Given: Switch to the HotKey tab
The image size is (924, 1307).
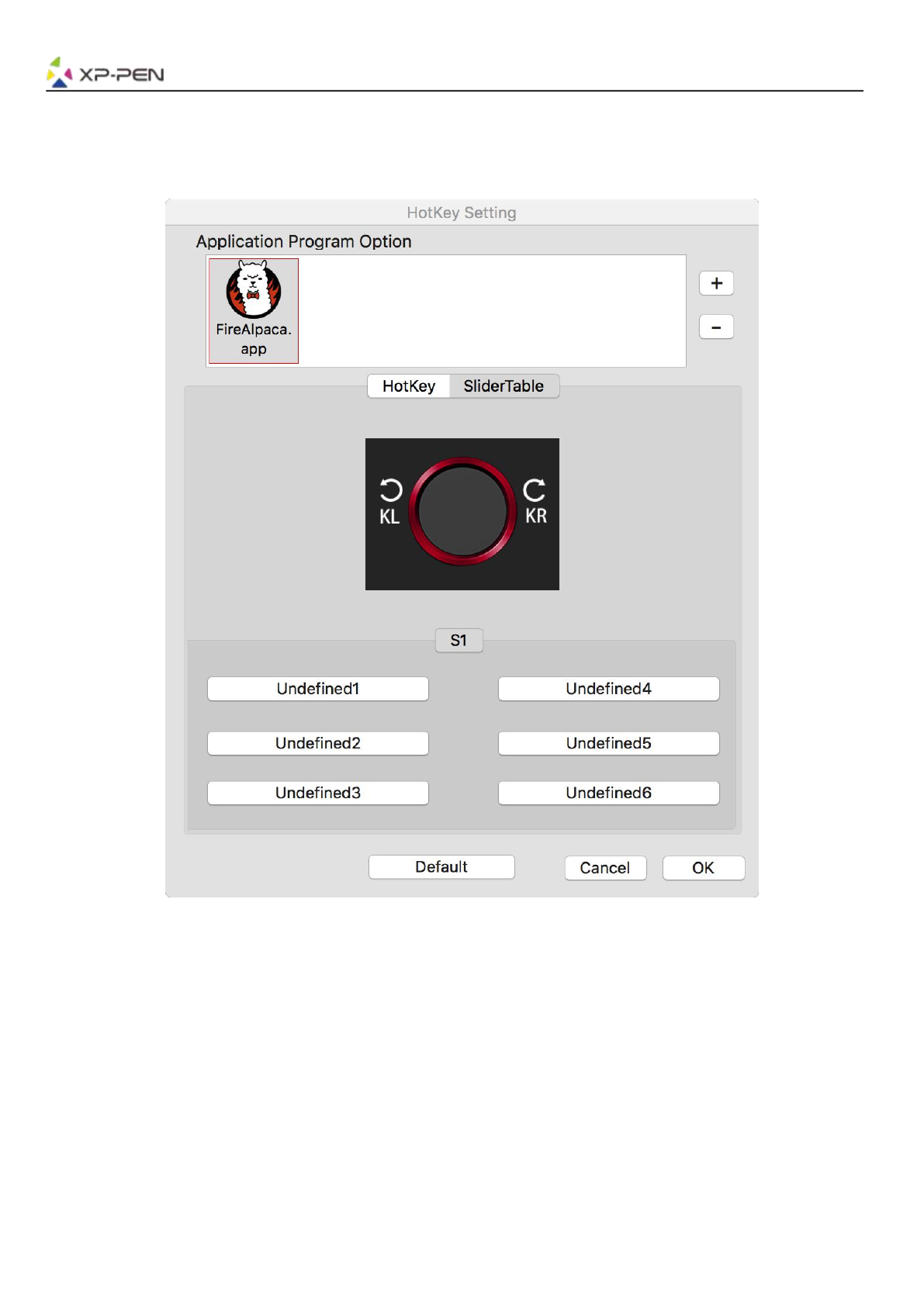Looking at the screenshot, I should [409, 386].
